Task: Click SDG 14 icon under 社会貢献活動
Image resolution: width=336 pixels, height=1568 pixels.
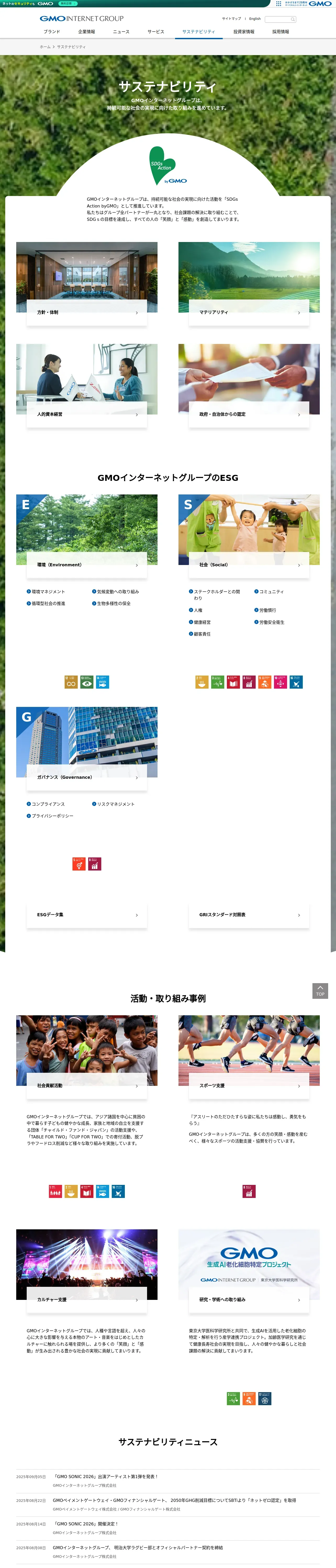Action: [102, 1191]
